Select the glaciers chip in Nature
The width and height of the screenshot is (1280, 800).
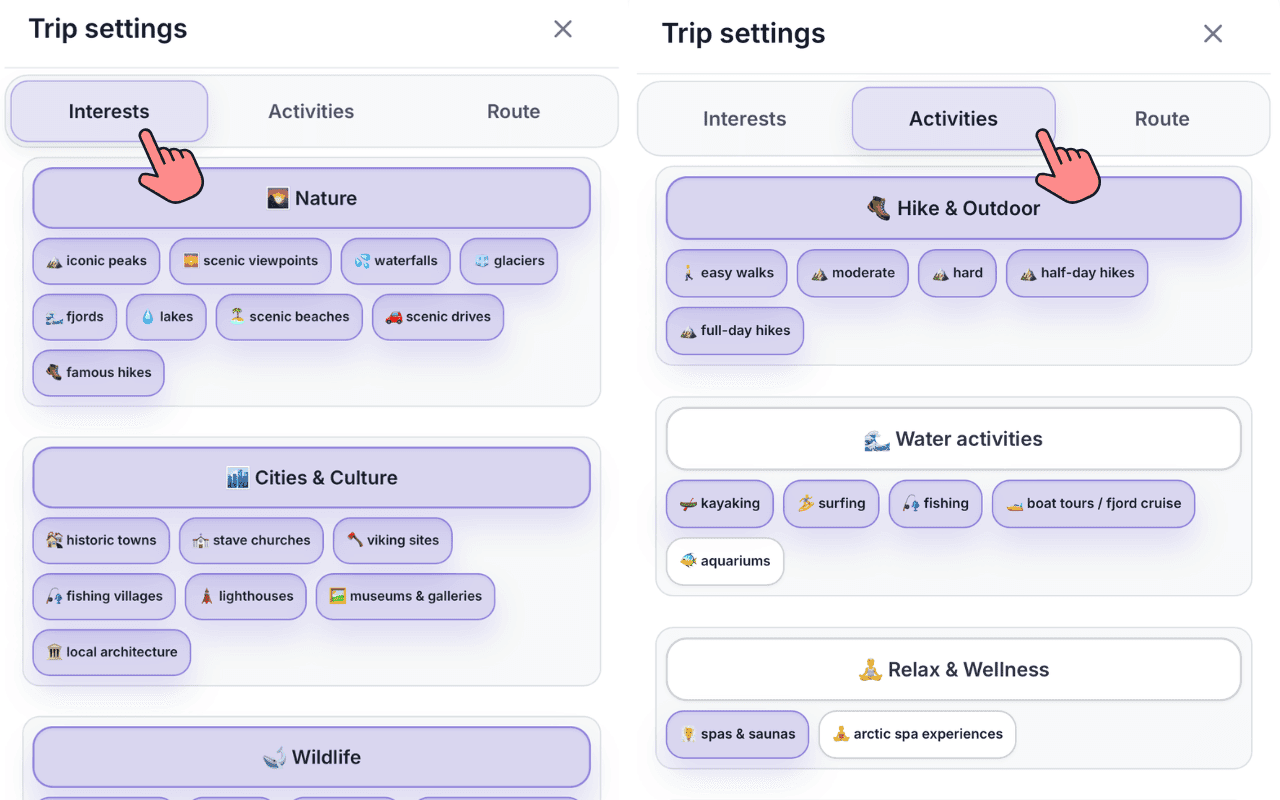(508, 261)
